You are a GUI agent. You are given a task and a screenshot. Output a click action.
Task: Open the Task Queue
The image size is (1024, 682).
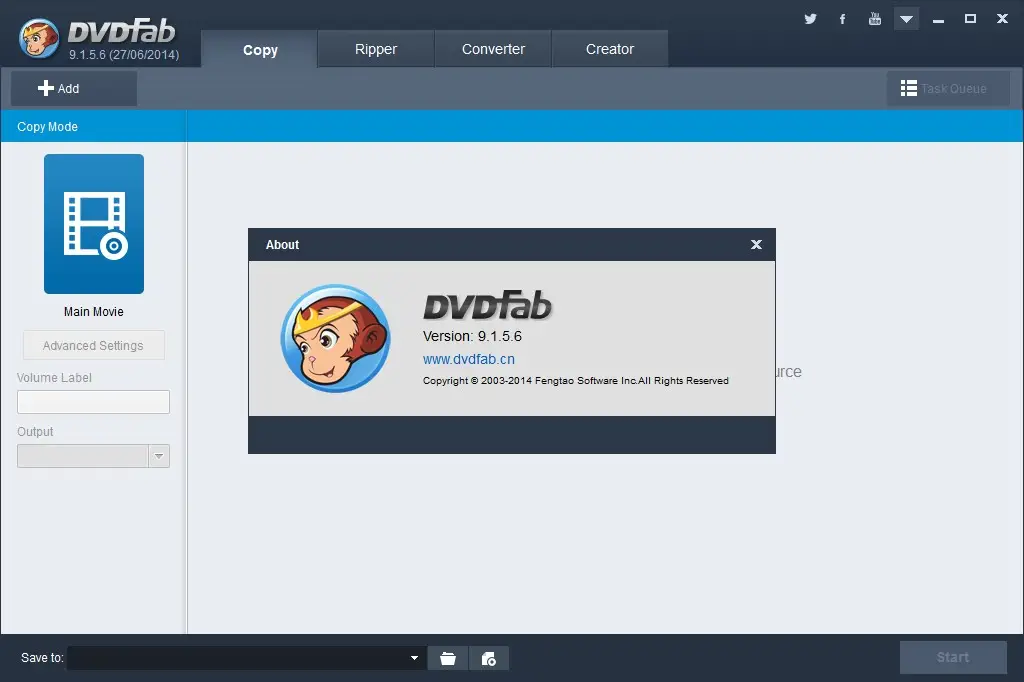click(x=948, y=88)
